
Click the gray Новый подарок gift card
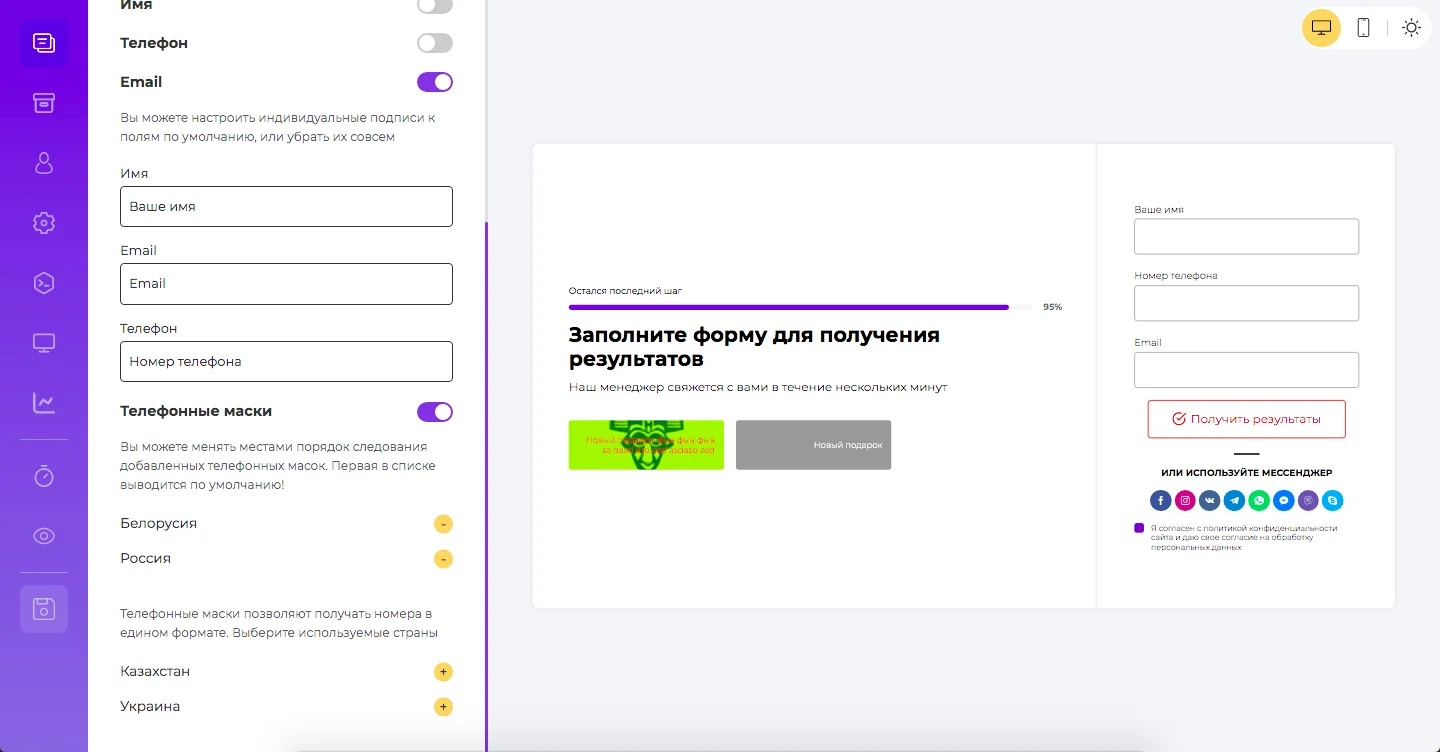[813, 445]
